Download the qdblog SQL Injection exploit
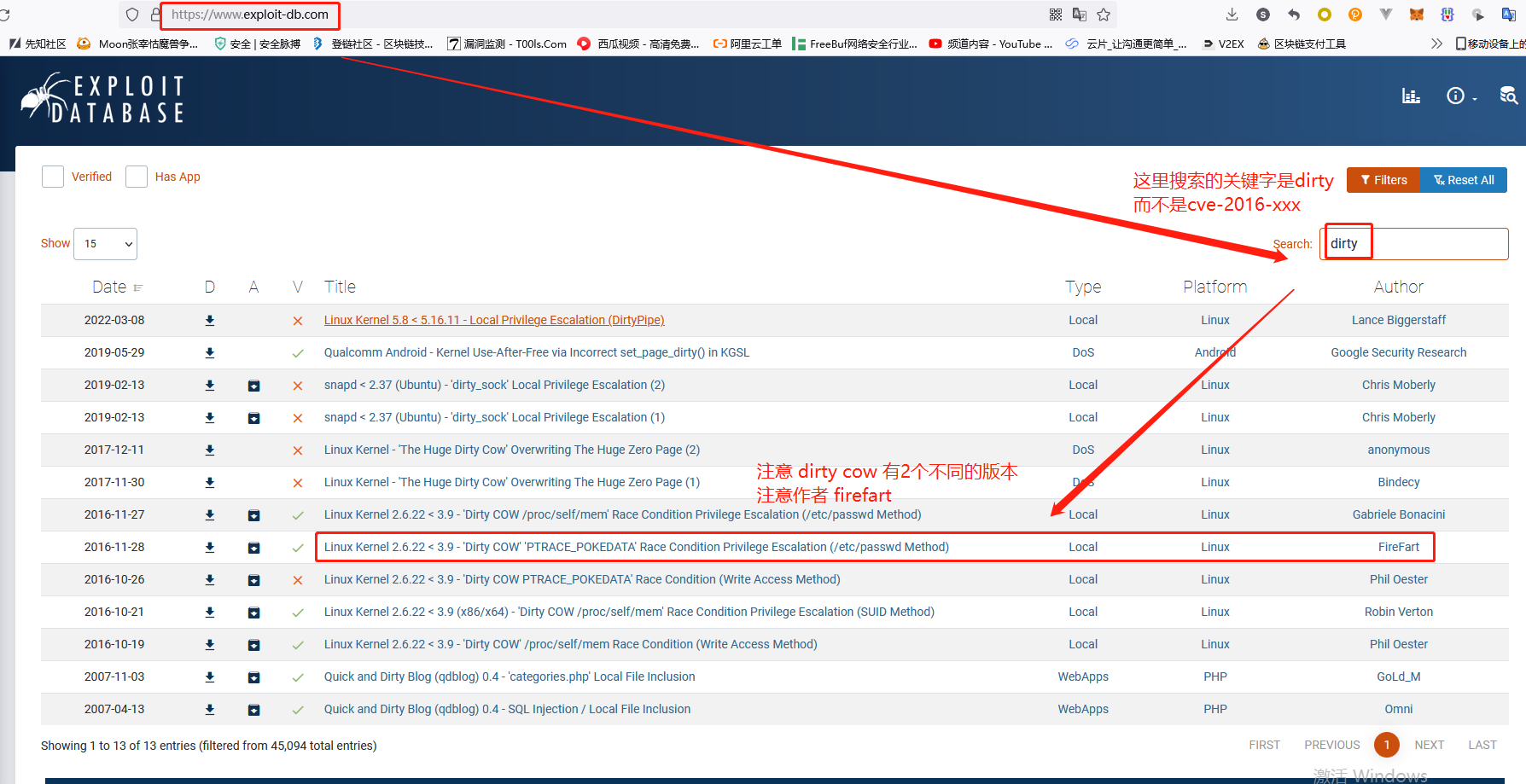Viewport: 1526px width, 784px height. click(x=210, y=710)
